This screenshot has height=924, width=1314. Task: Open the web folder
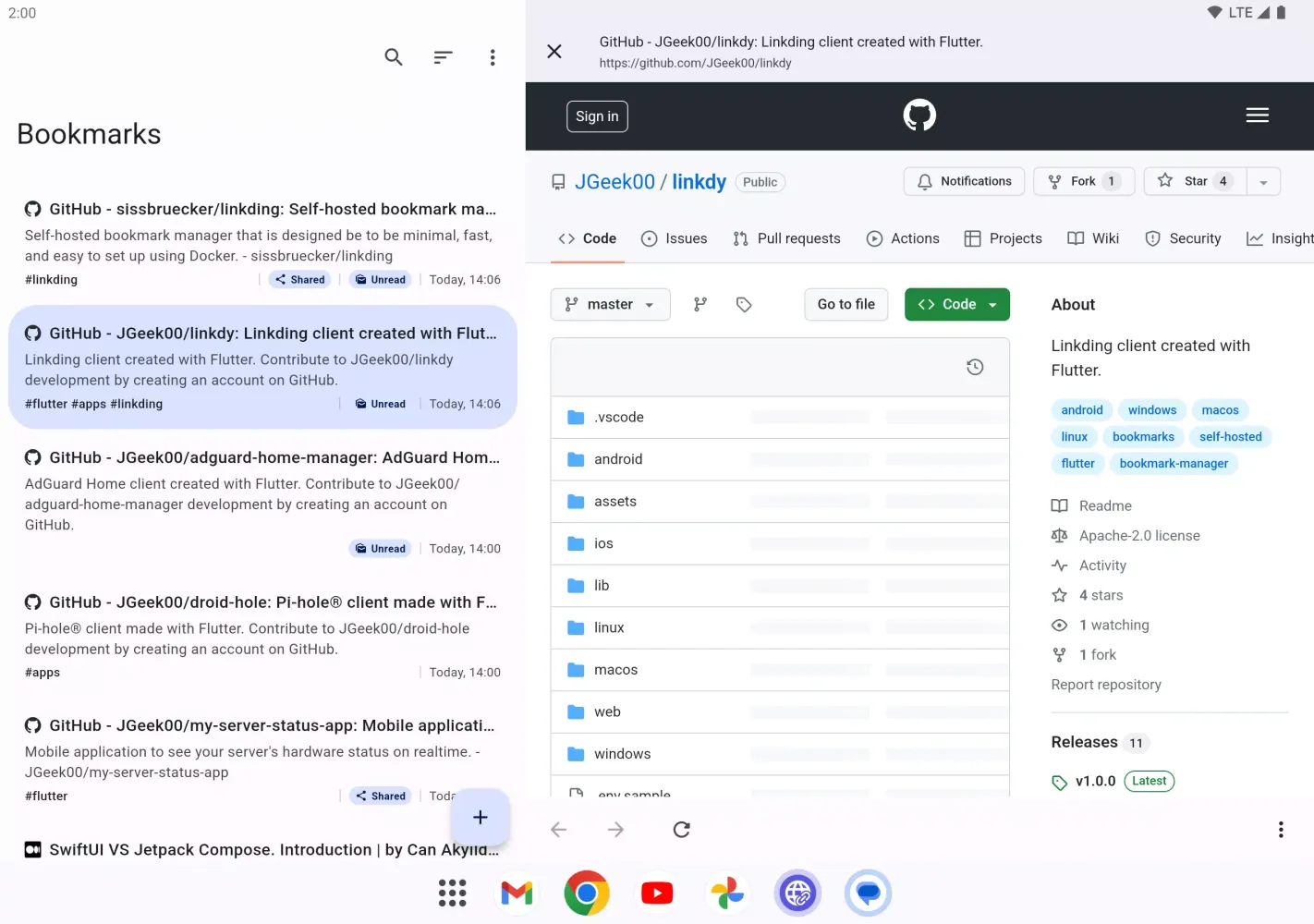[x=607, y=711]
